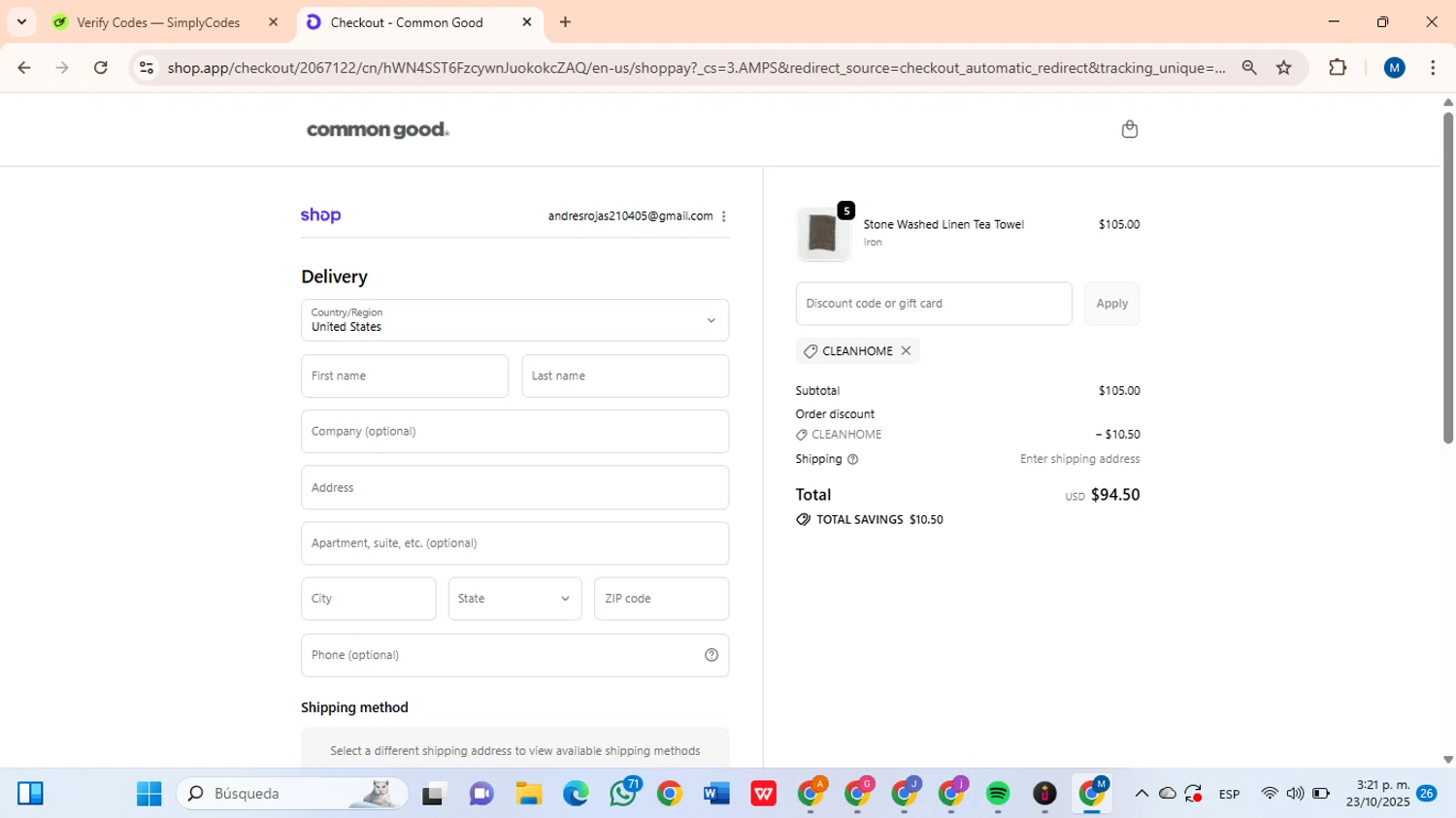Focus the Last name field
The height and width of the screenshot is (818, 1456).
click(625, 376)
